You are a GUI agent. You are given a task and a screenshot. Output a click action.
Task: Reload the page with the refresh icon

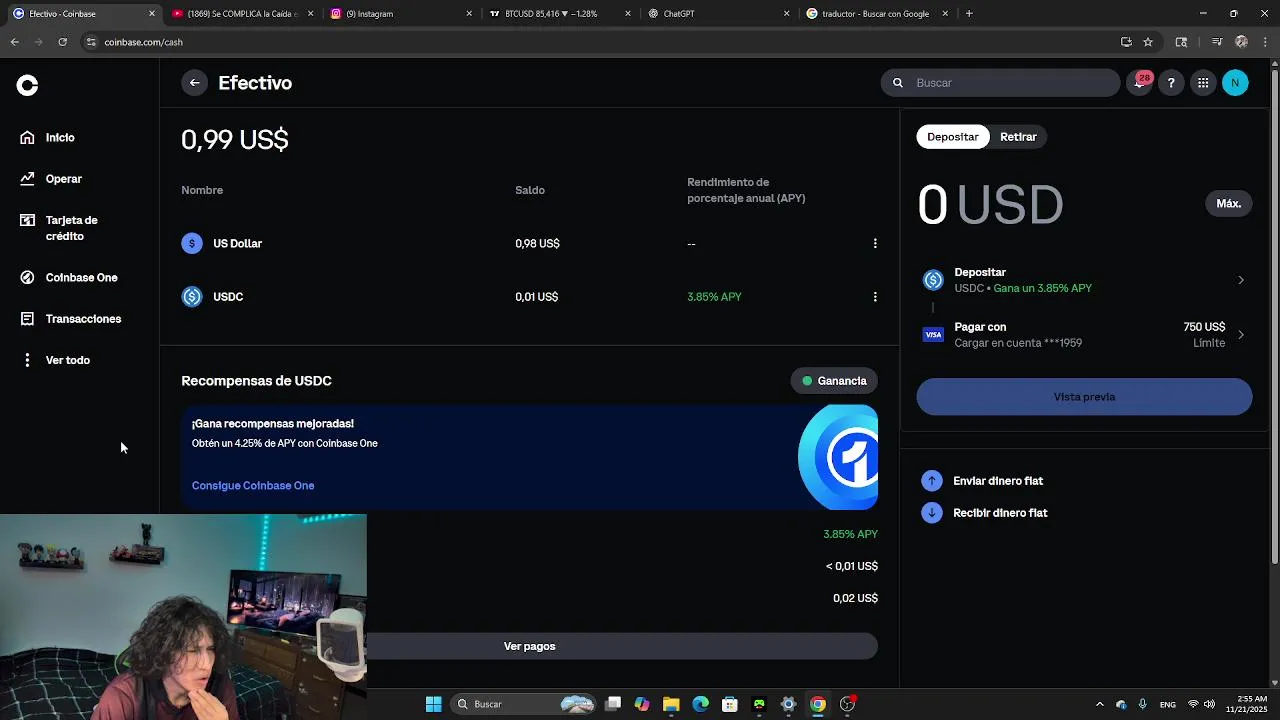pyautogui.click(x=62, y=42)
